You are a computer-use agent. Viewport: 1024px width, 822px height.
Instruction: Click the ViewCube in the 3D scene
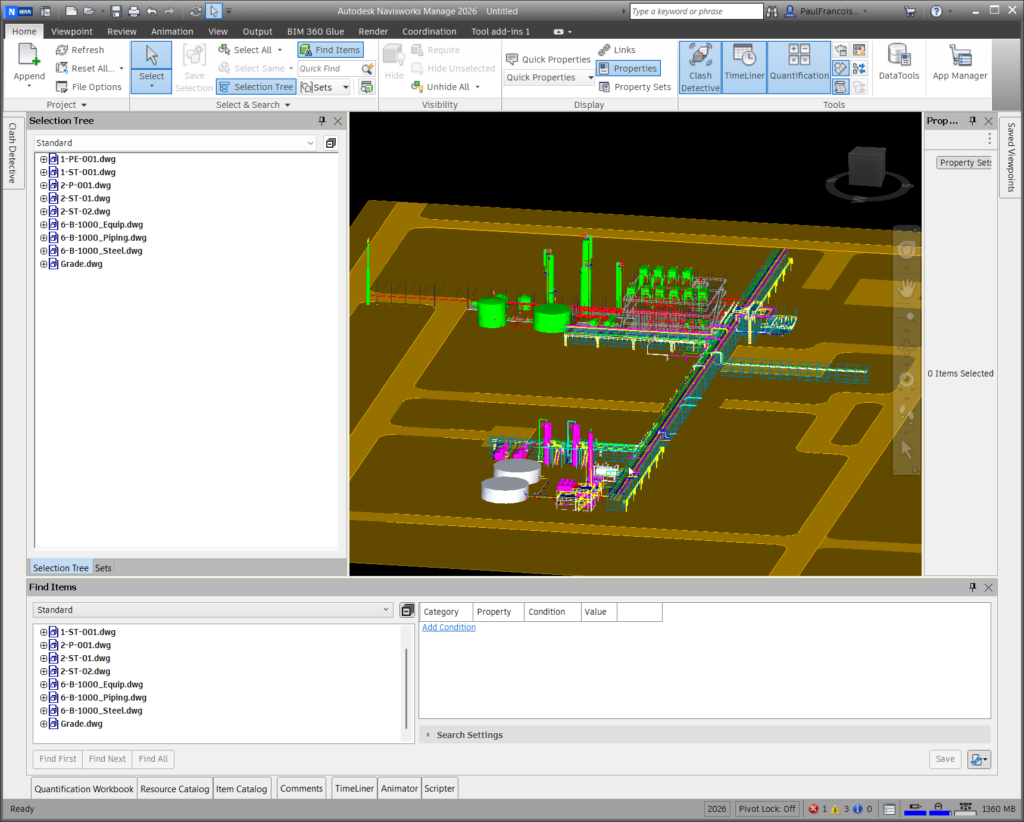tap(867, 166)
